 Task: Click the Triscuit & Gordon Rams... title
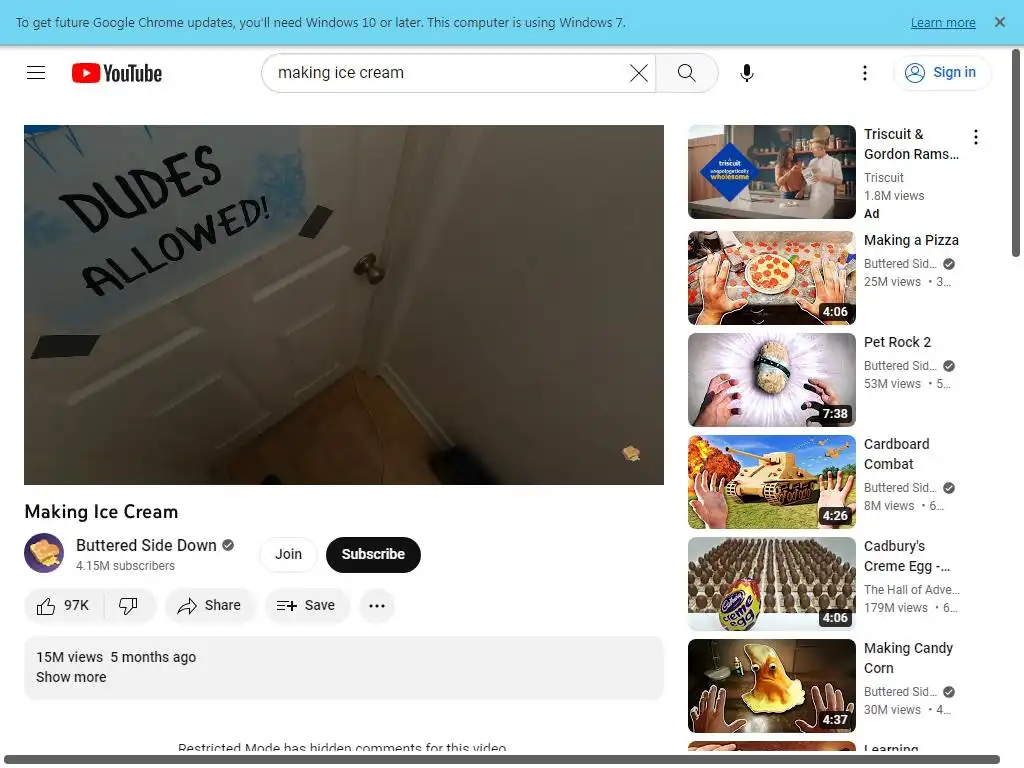[x=912, y=144]
